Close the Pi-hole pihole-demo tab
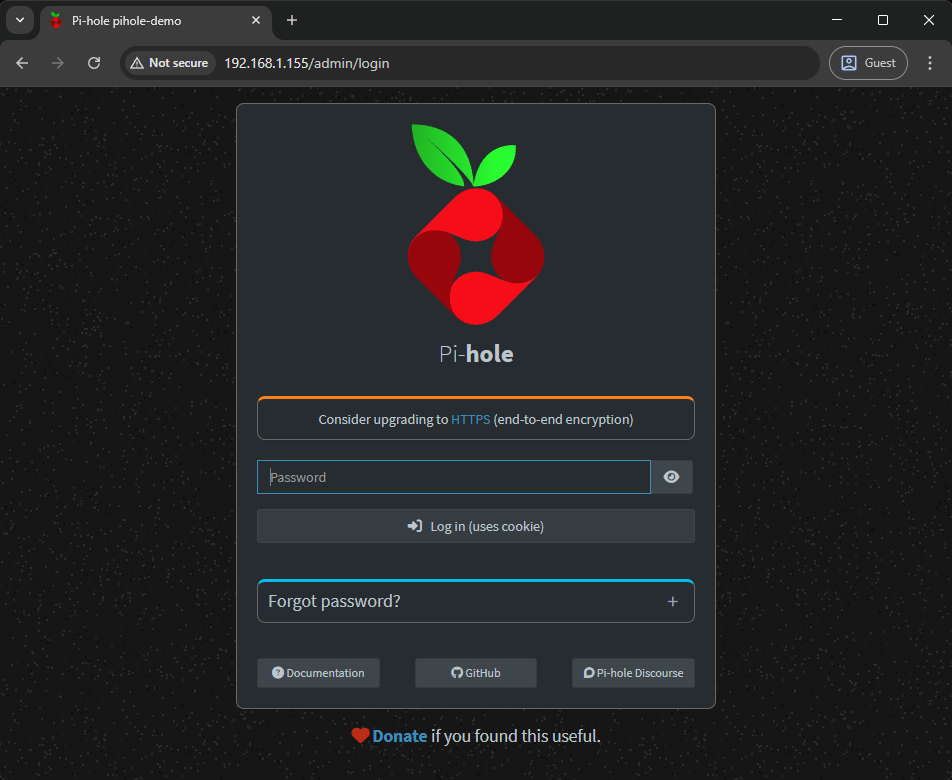 point(257,20)
